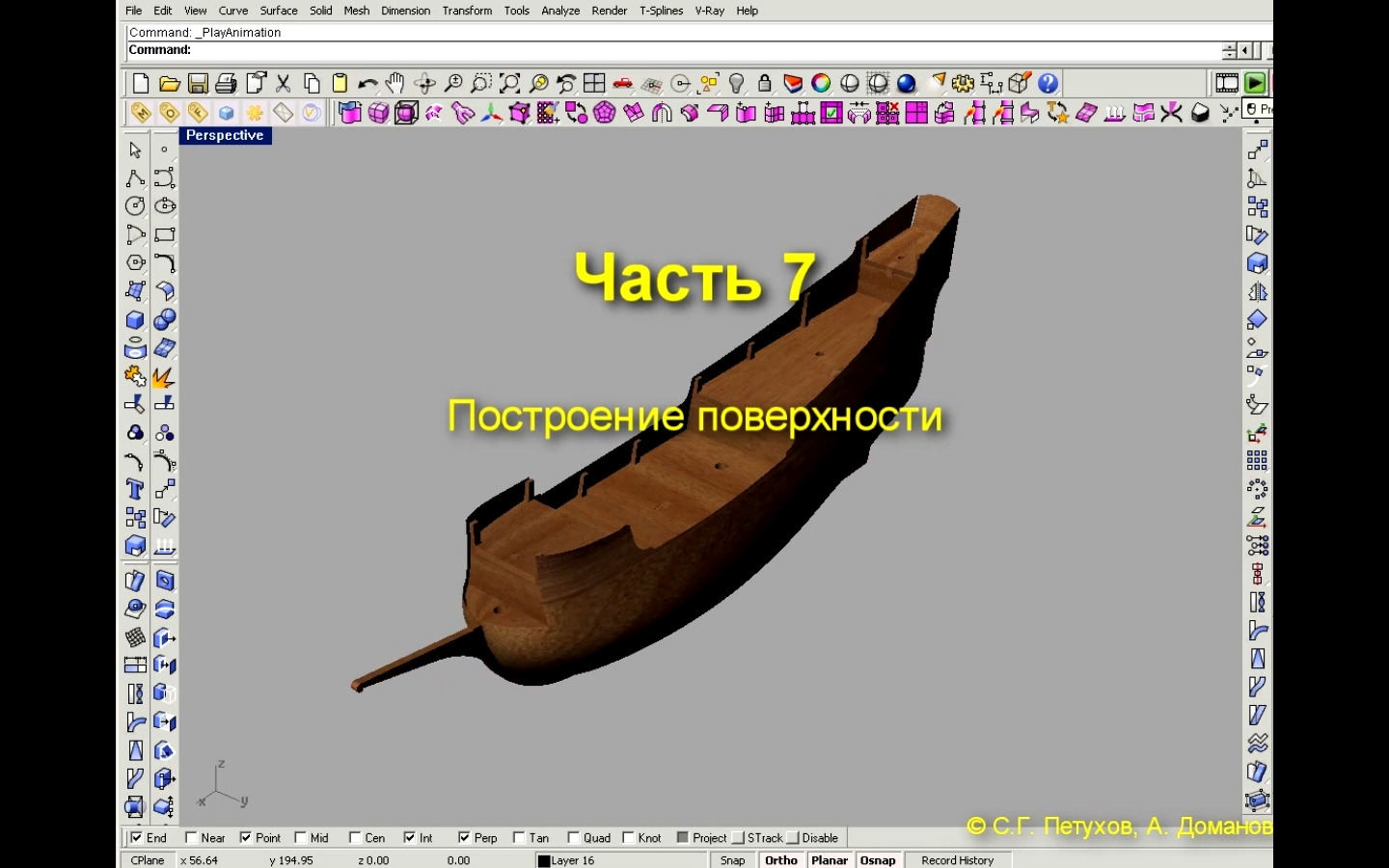Select the Rotate view tool
The height and width of the screenshot is (868, 1389).
click(x=424, y=84)
